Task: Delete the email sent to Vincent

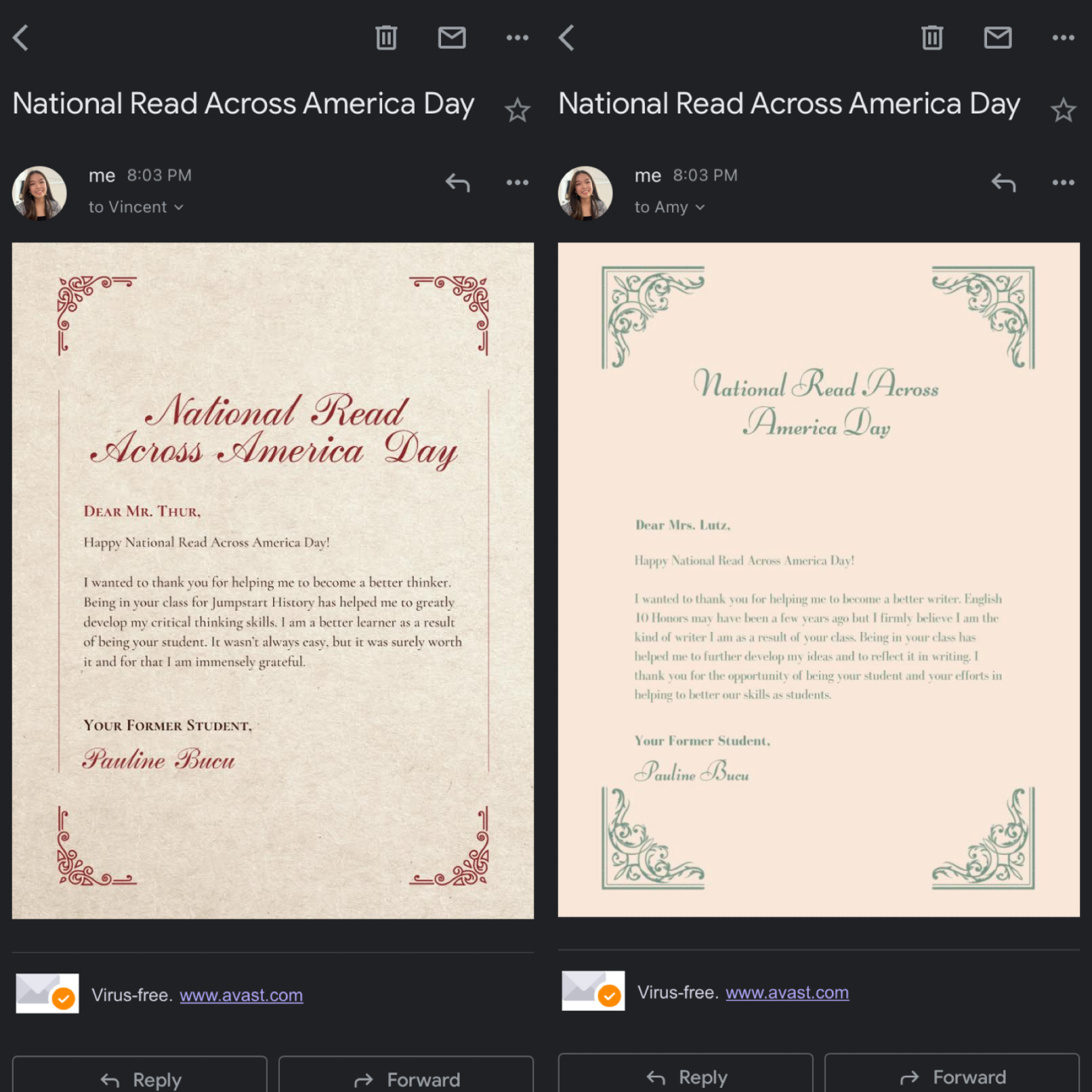Action: click(386, 38)
